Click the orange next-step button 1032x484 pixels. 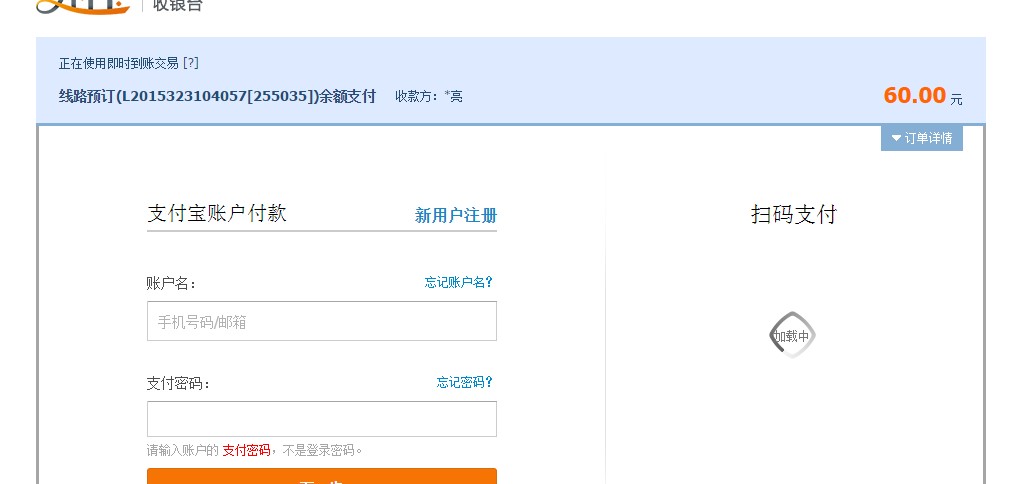pos(322,476)
